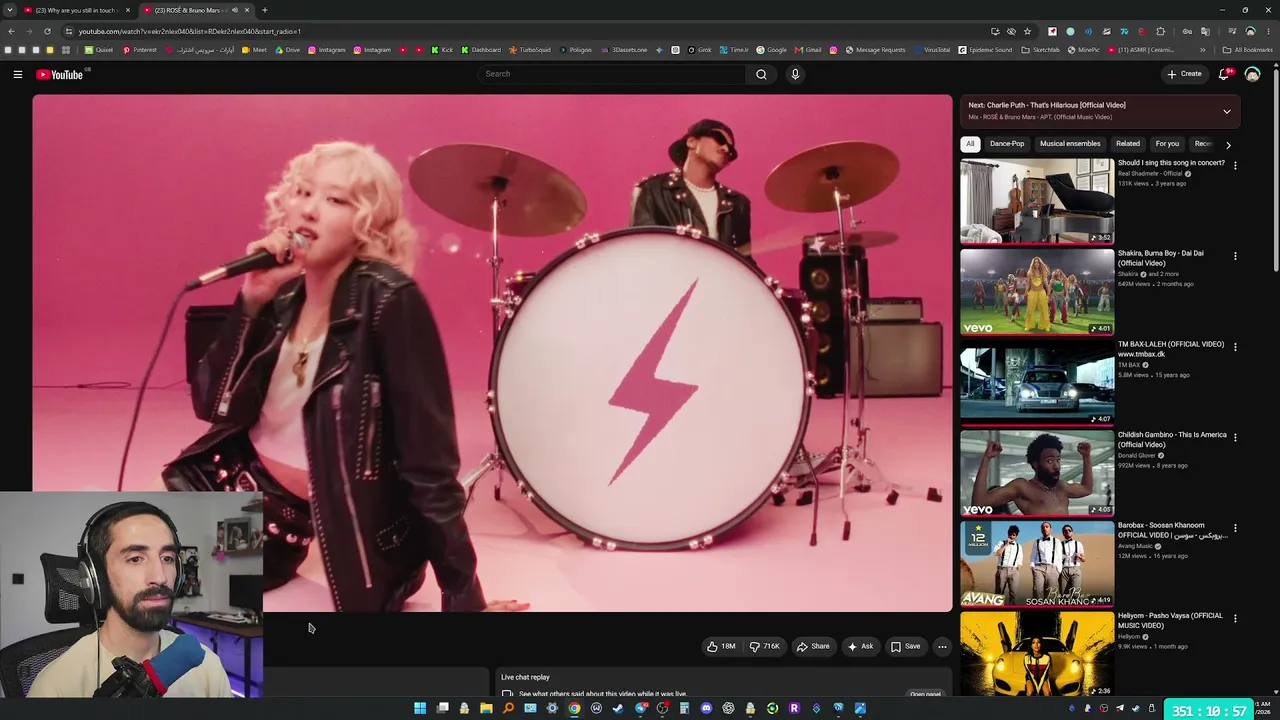Viewport: 1280px width, 720px height.
Task: Open a new browser tab
Action: (264, 10)
